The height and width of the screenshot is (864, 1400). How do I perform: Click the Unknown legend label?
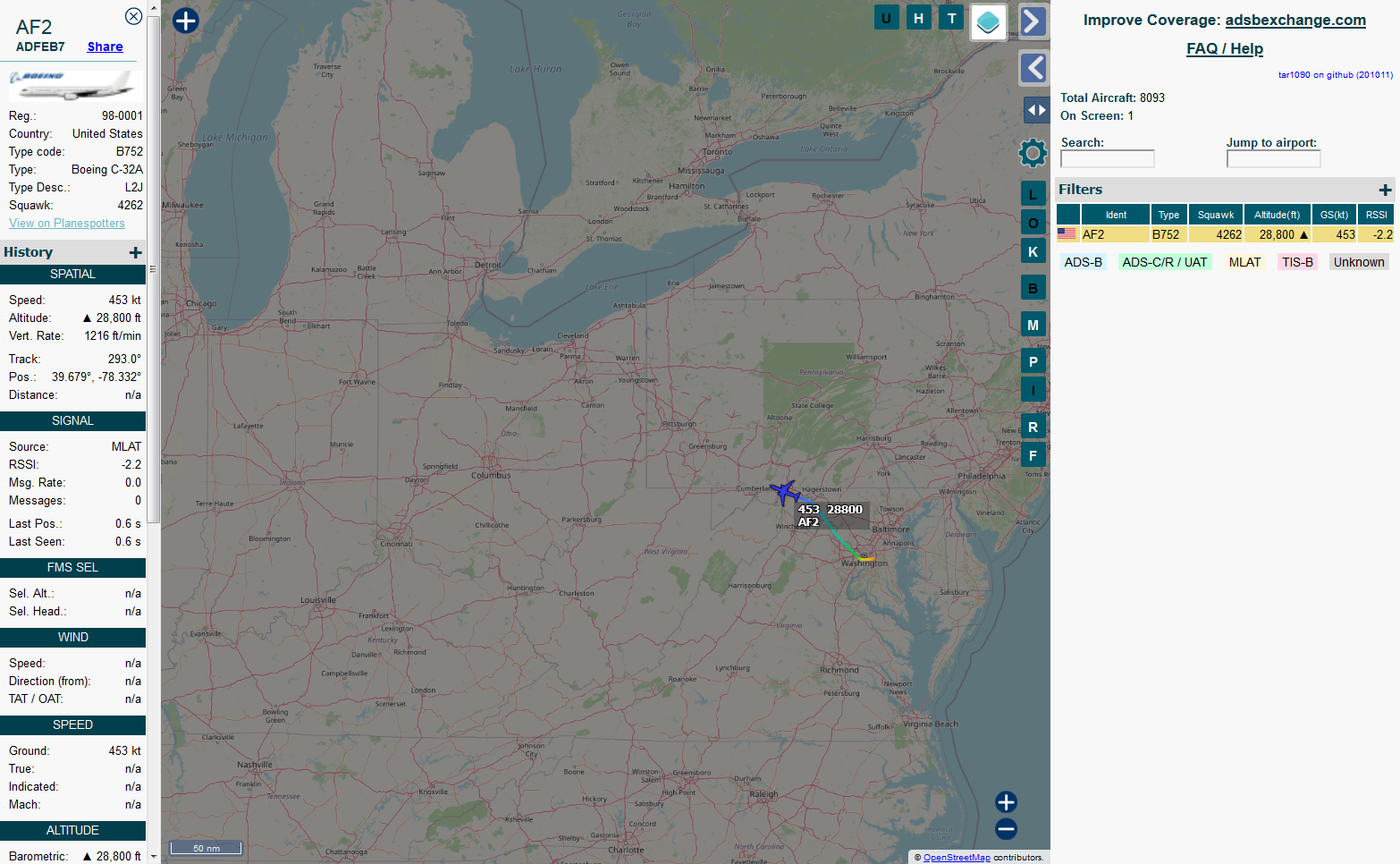tap(1359, 262)
